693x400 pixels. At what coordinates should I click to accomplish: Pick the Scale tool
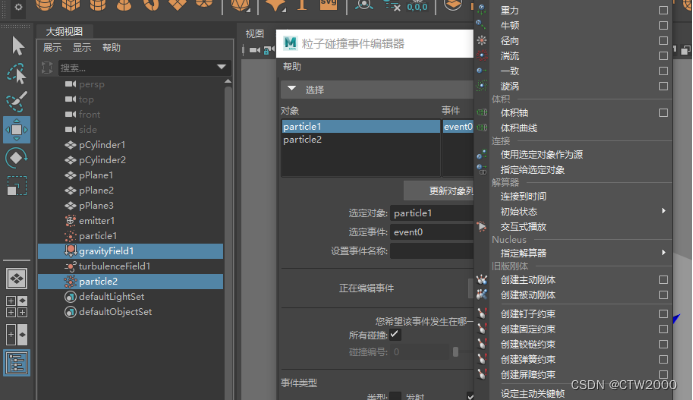(17, 186)
